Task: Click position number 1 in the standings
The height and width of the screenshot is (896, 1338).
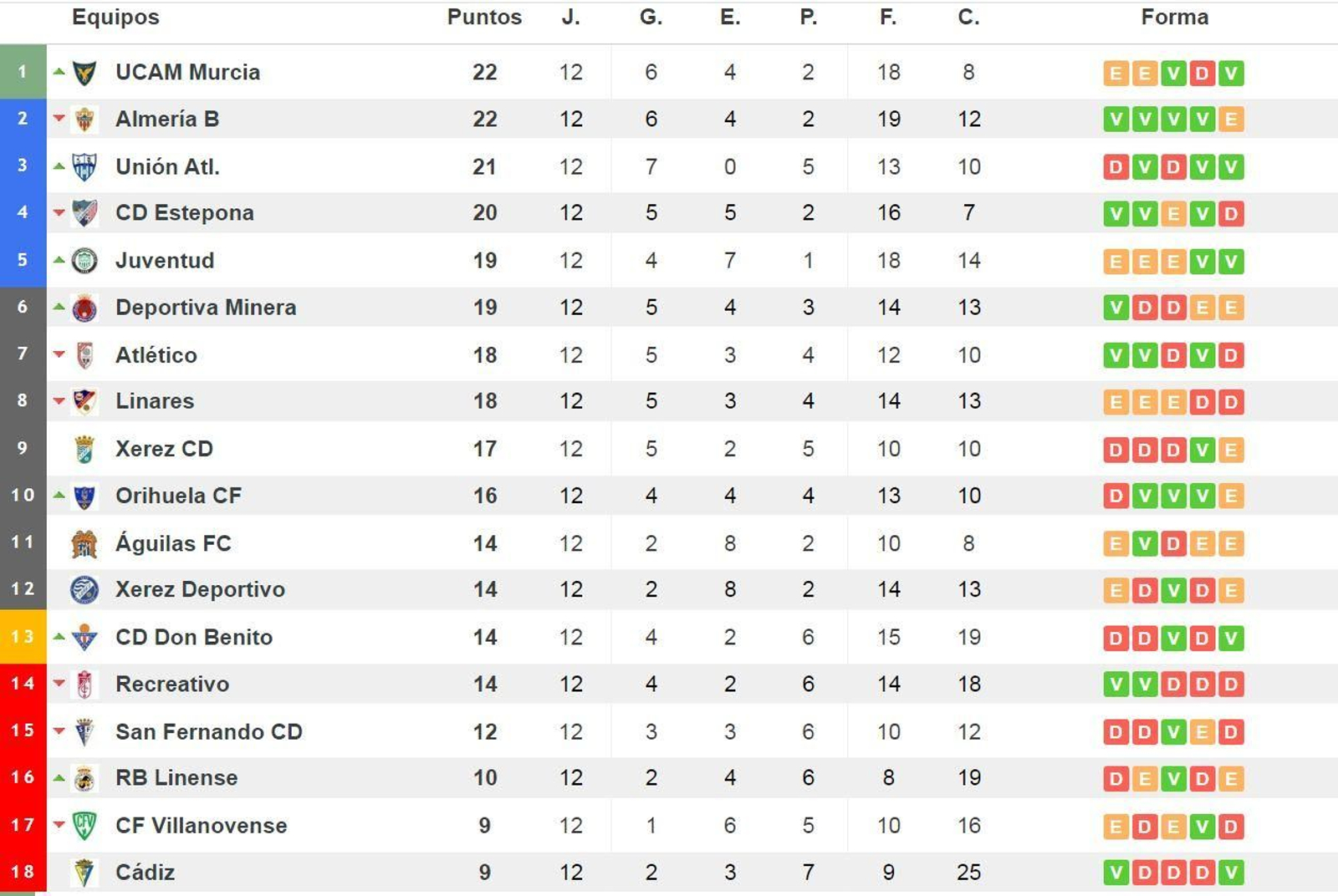Action: point(20,73)
